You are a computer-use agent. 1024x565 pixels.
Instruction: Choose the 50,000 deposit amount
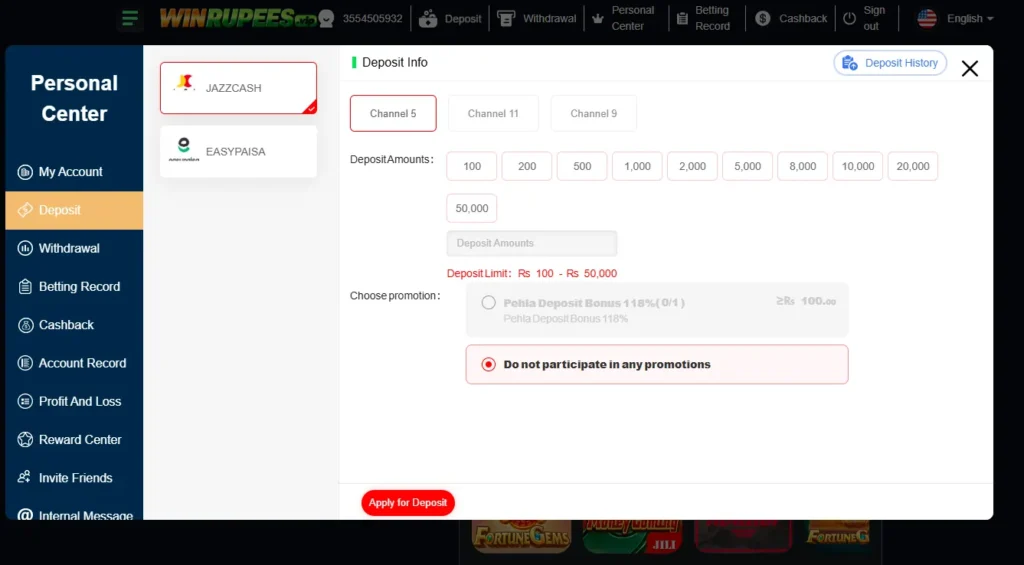click(472, 208)
